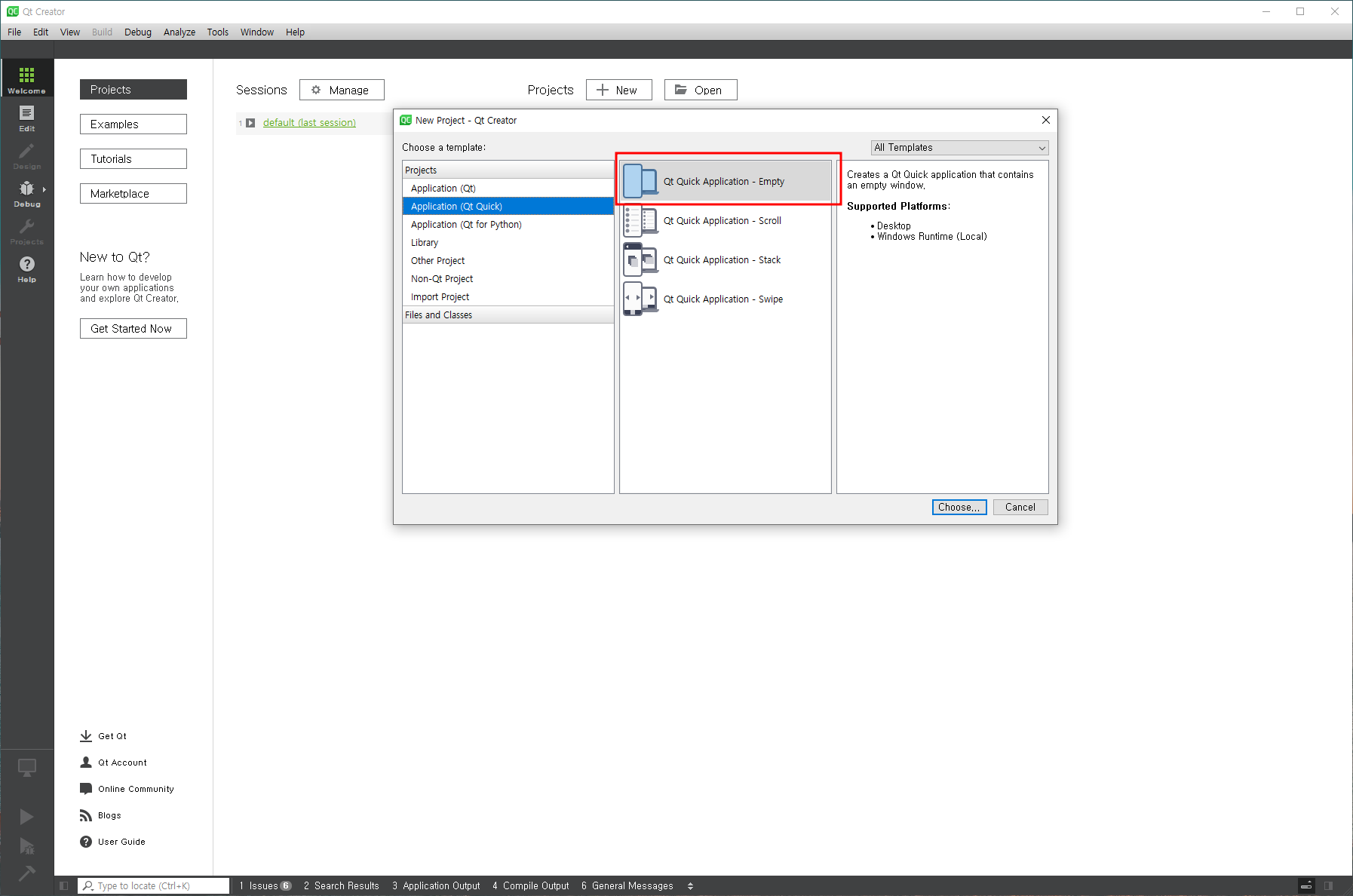This screenshot has height=896, width=1353.
Task: Open User Guide link
Action: tap(112, 842)
